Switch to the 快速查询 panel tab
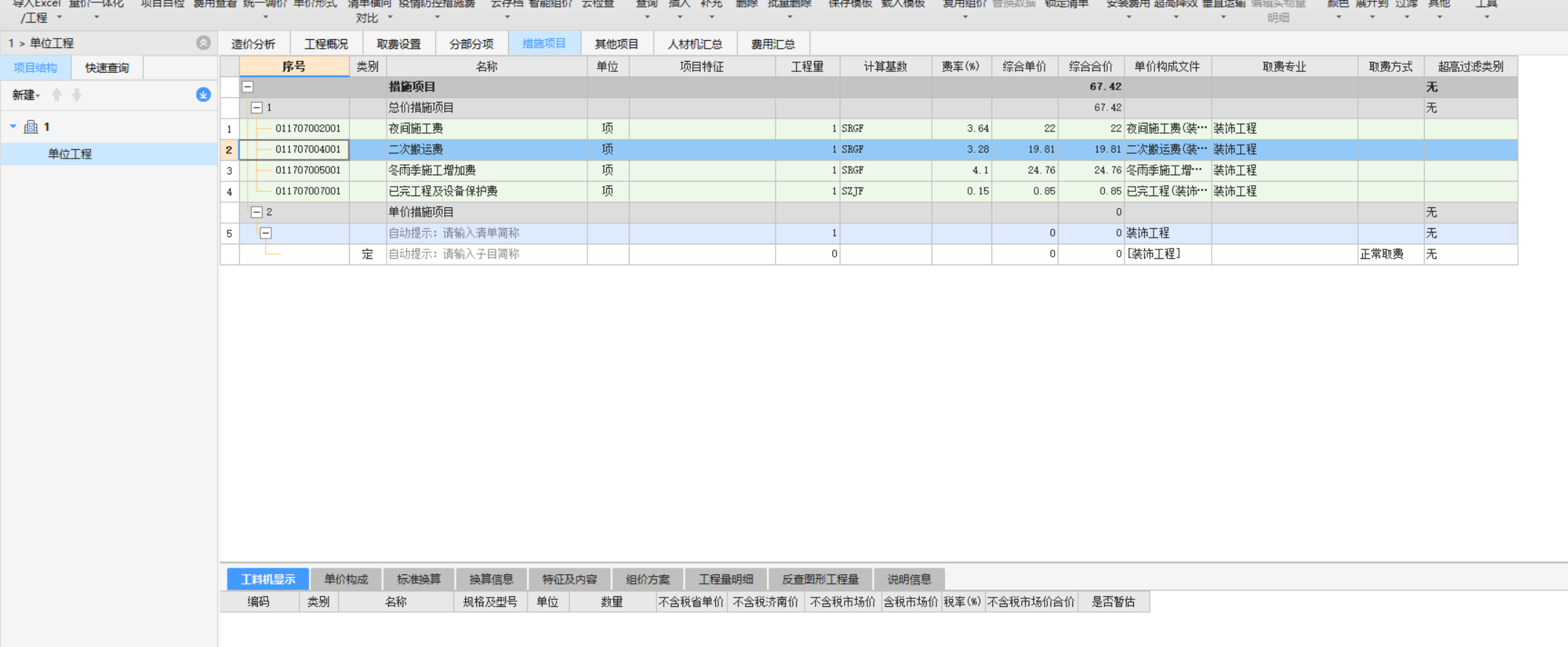 point(108,68)
